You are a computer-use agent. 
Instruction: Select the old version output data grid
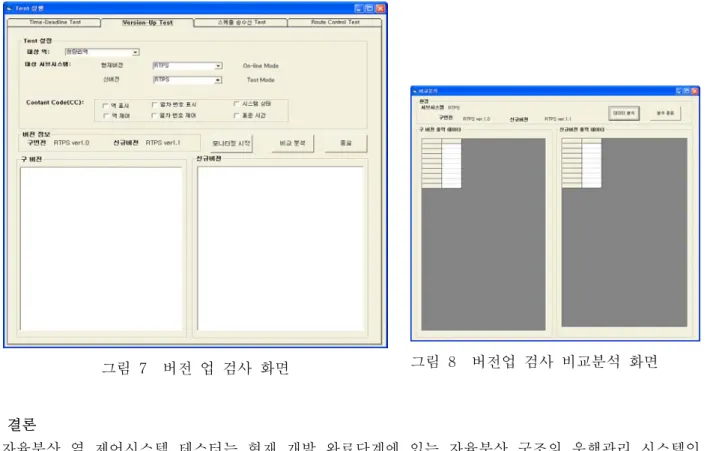pos(483,234)
